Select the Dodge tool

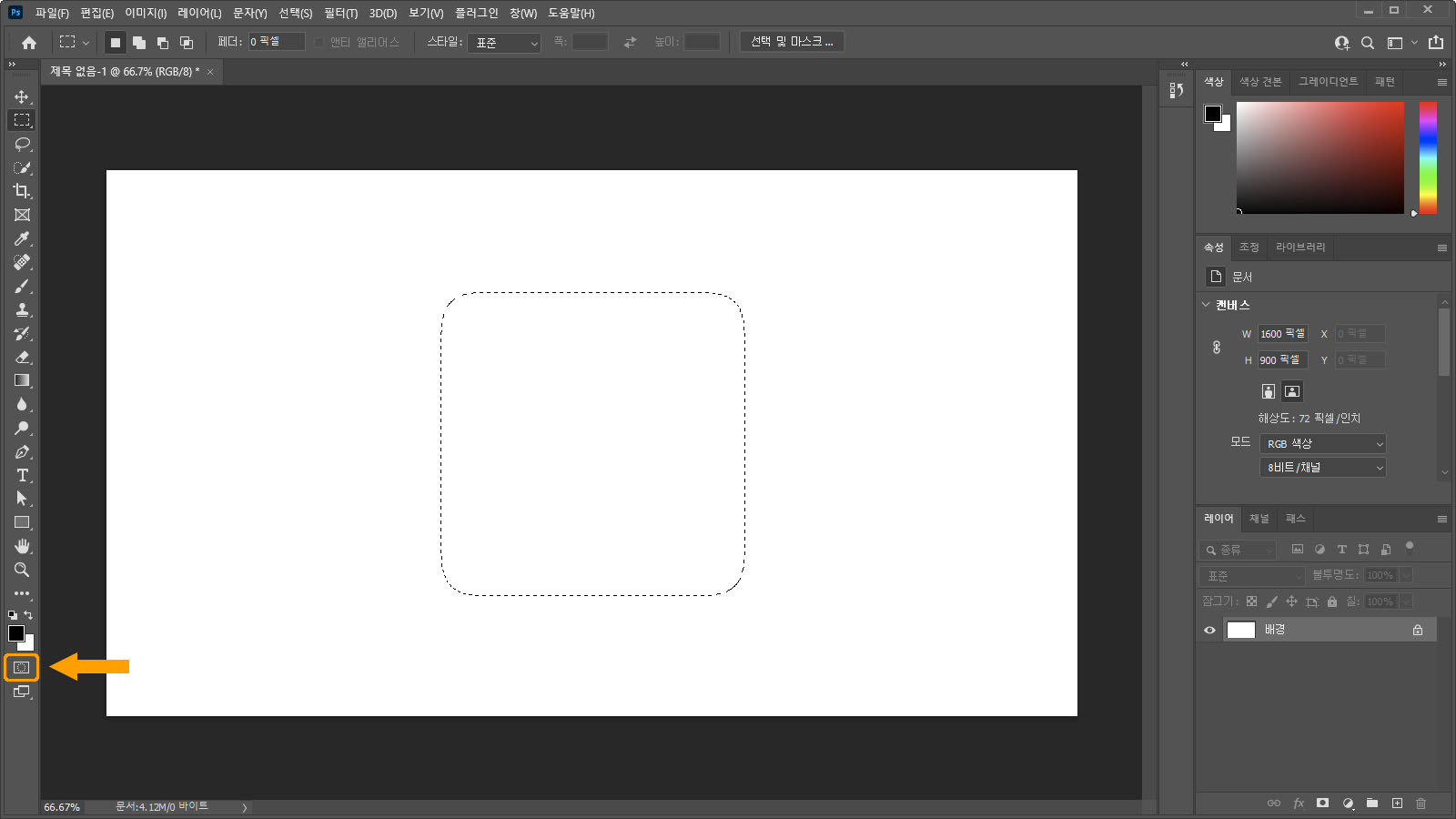22,428
